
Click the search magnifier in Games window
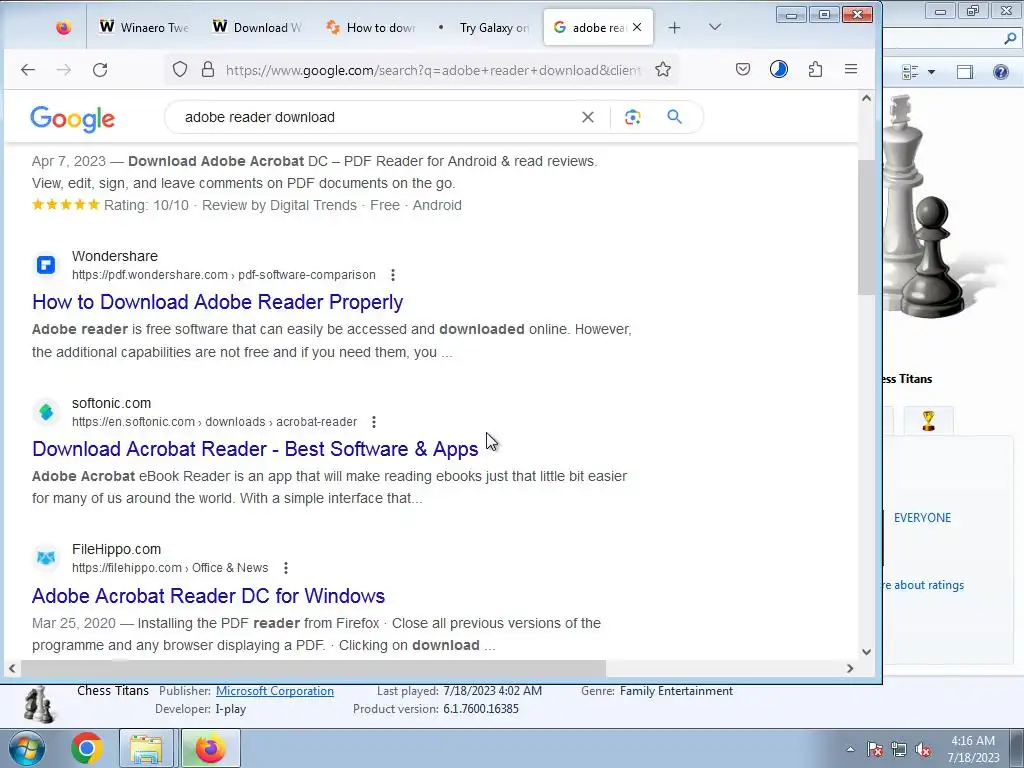(x=1010, y=39)
